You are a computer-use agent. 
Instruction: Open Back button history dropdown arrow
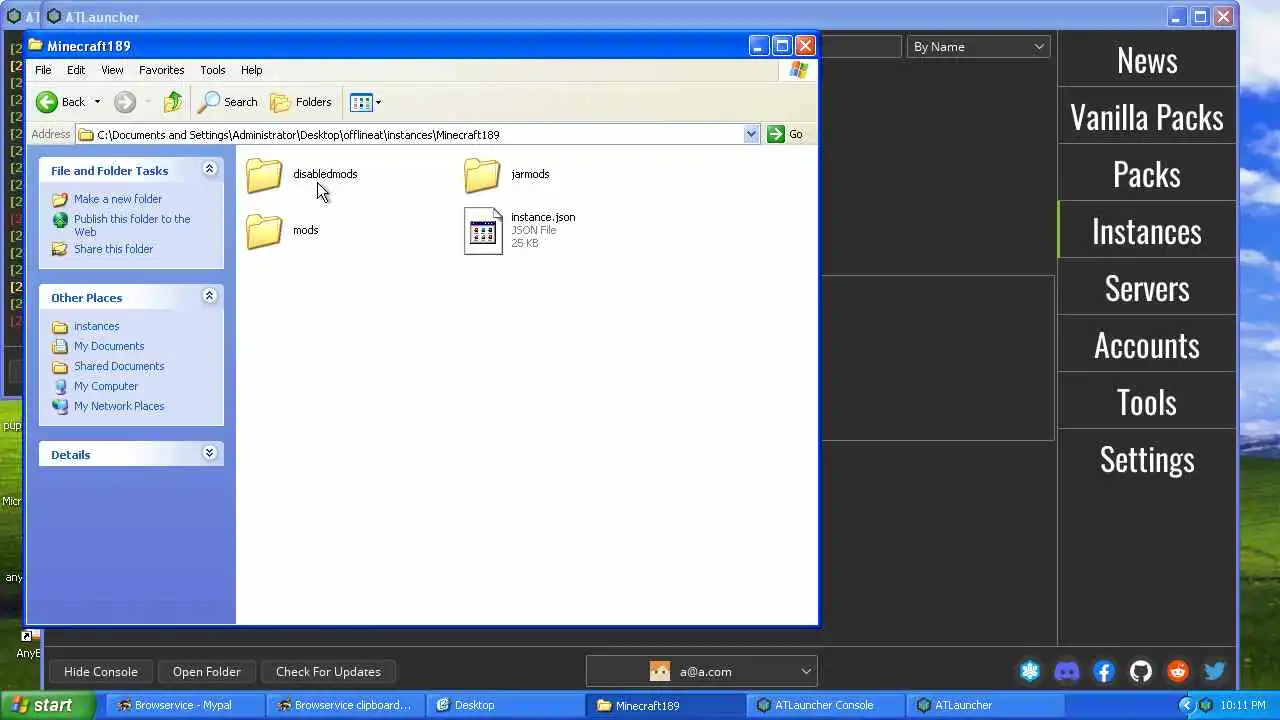(x=97, y=102)
